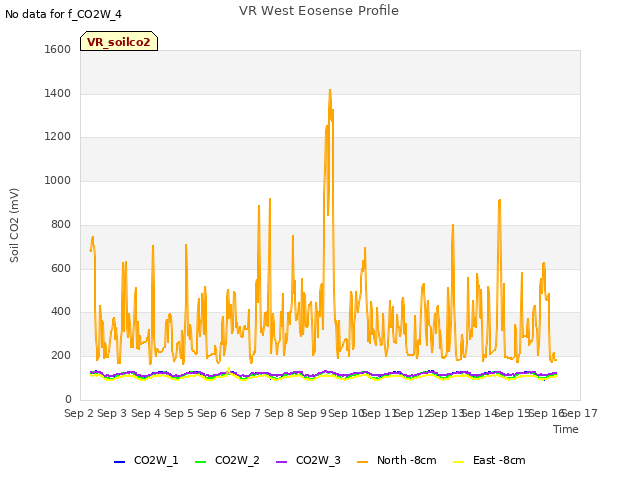640x480 pixels.
Task: Click the orange North -8cm legend swatch
Action: click(x=362, y=462)
